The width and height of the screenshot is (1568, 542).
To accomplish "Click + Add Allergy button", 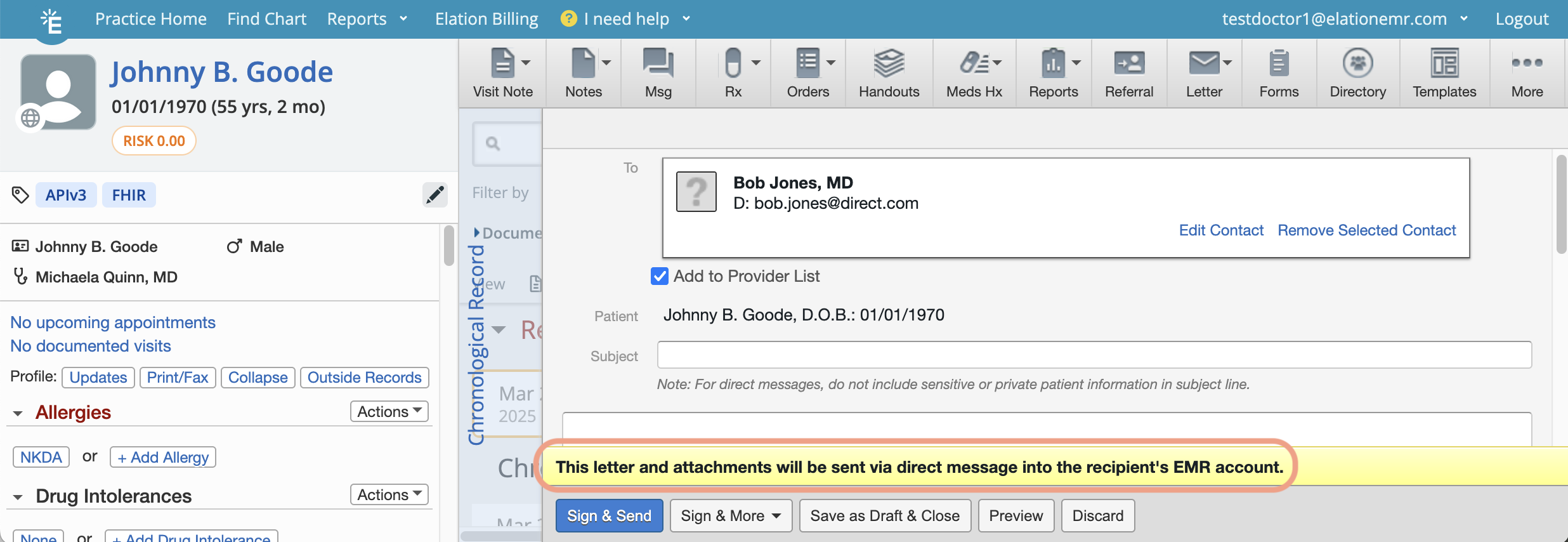I will tap(163, 457).
